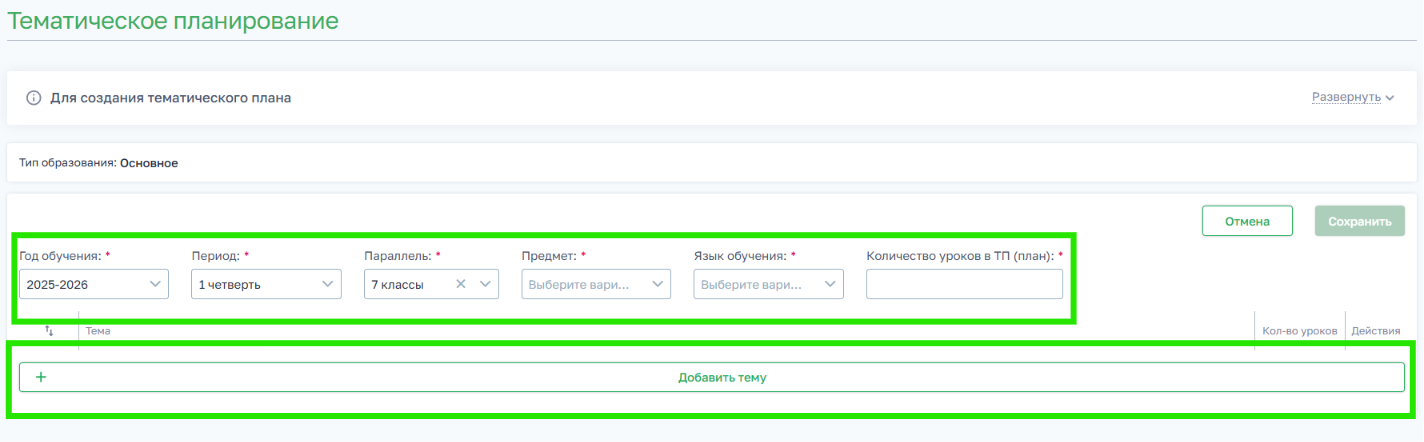Viewport: 1424px width, 442px height.
Task: Click the "Тип образования: Основное" text
Action: pos(99,162)
